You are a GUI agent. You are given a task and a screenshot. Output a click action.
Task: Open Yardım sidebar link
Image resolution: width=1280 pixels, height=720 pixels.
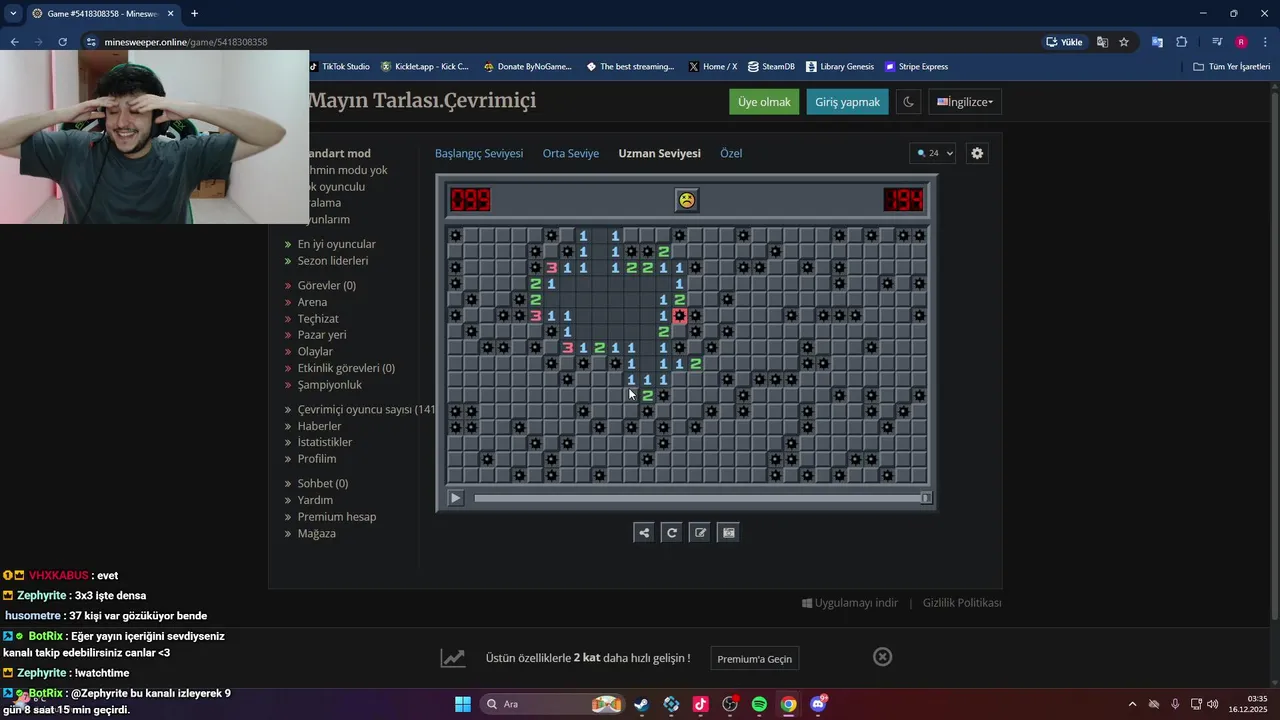[x=315, y=500]
